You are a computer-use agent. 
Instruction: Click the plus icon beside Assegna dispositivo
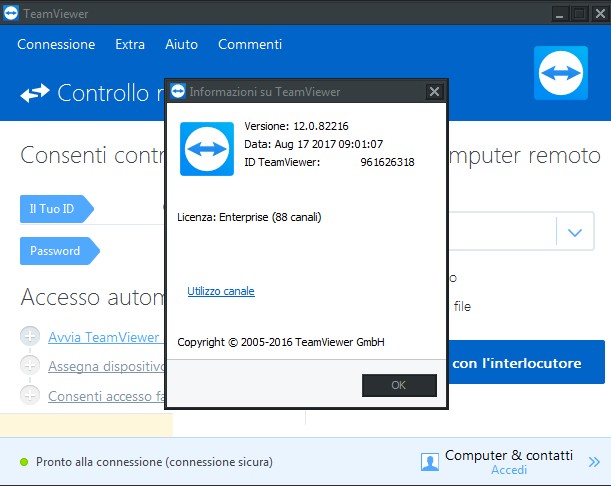point(30,366)
